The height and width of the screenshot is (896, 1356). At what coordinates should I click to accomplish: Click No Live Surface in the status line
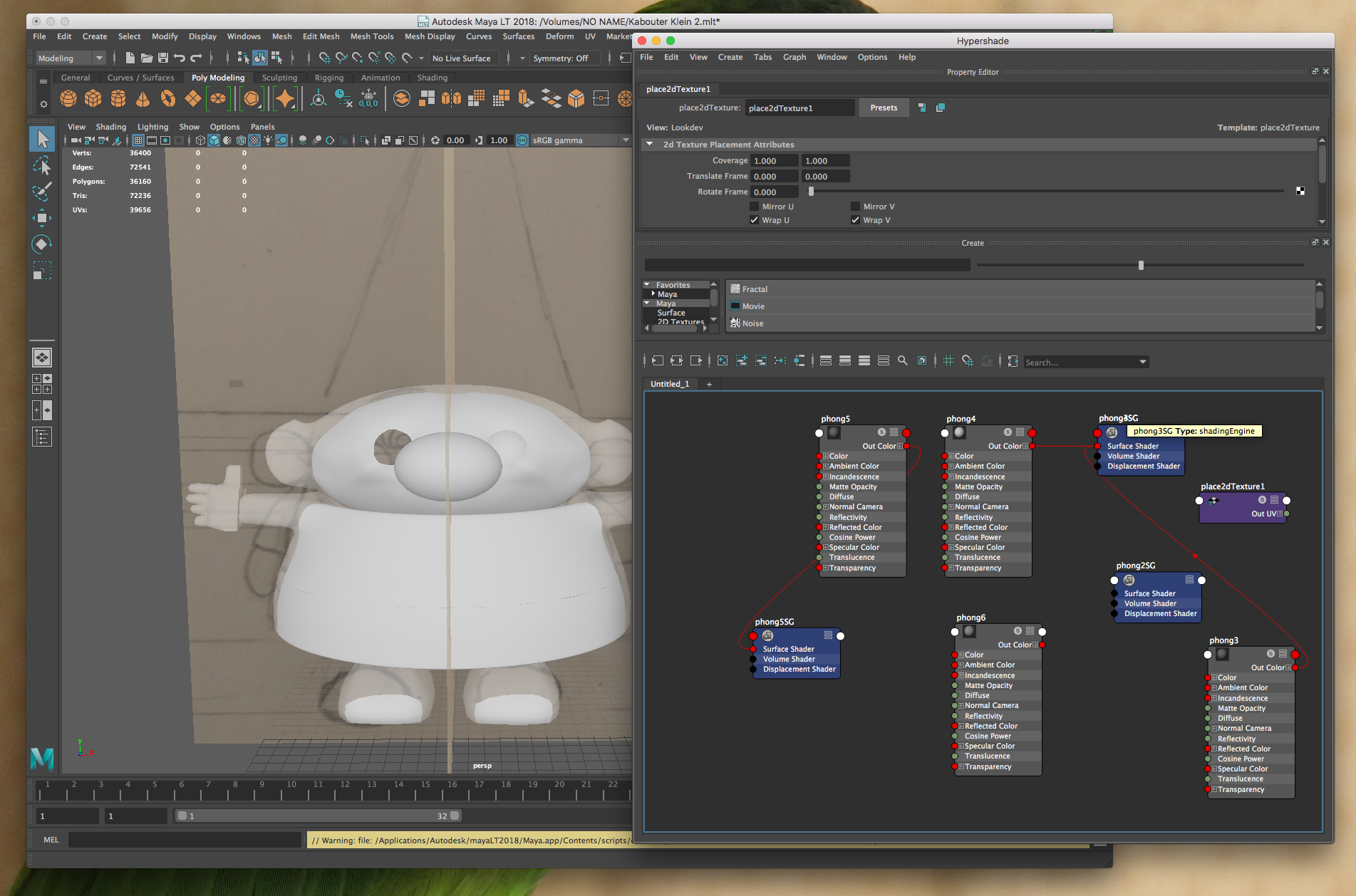tap(462, 58)
